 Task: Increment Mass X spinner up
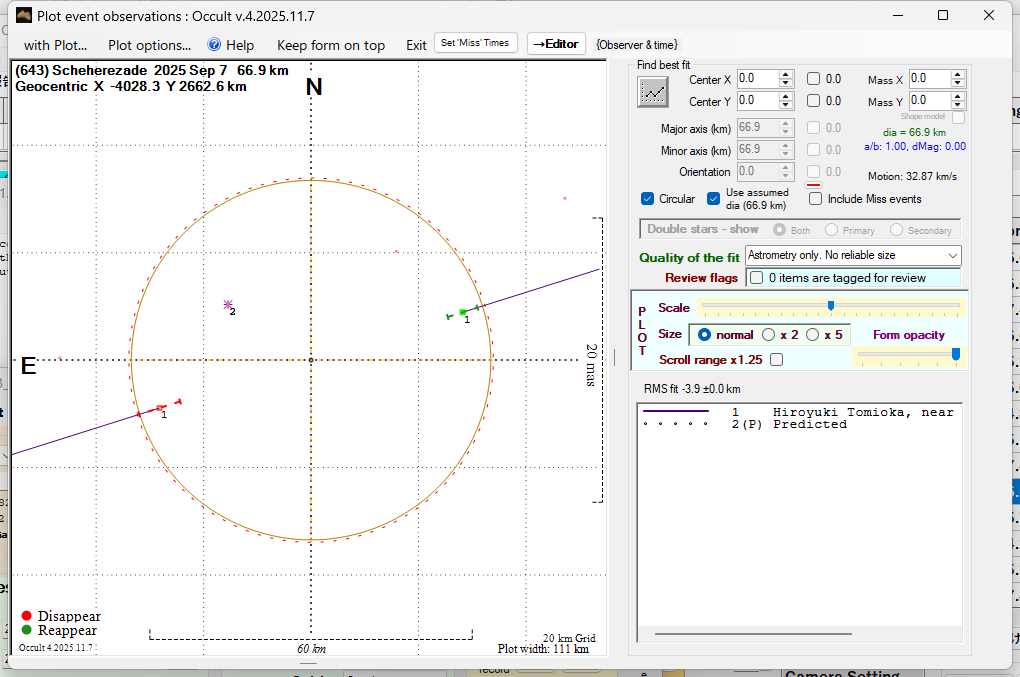click(x=958, y=74)
